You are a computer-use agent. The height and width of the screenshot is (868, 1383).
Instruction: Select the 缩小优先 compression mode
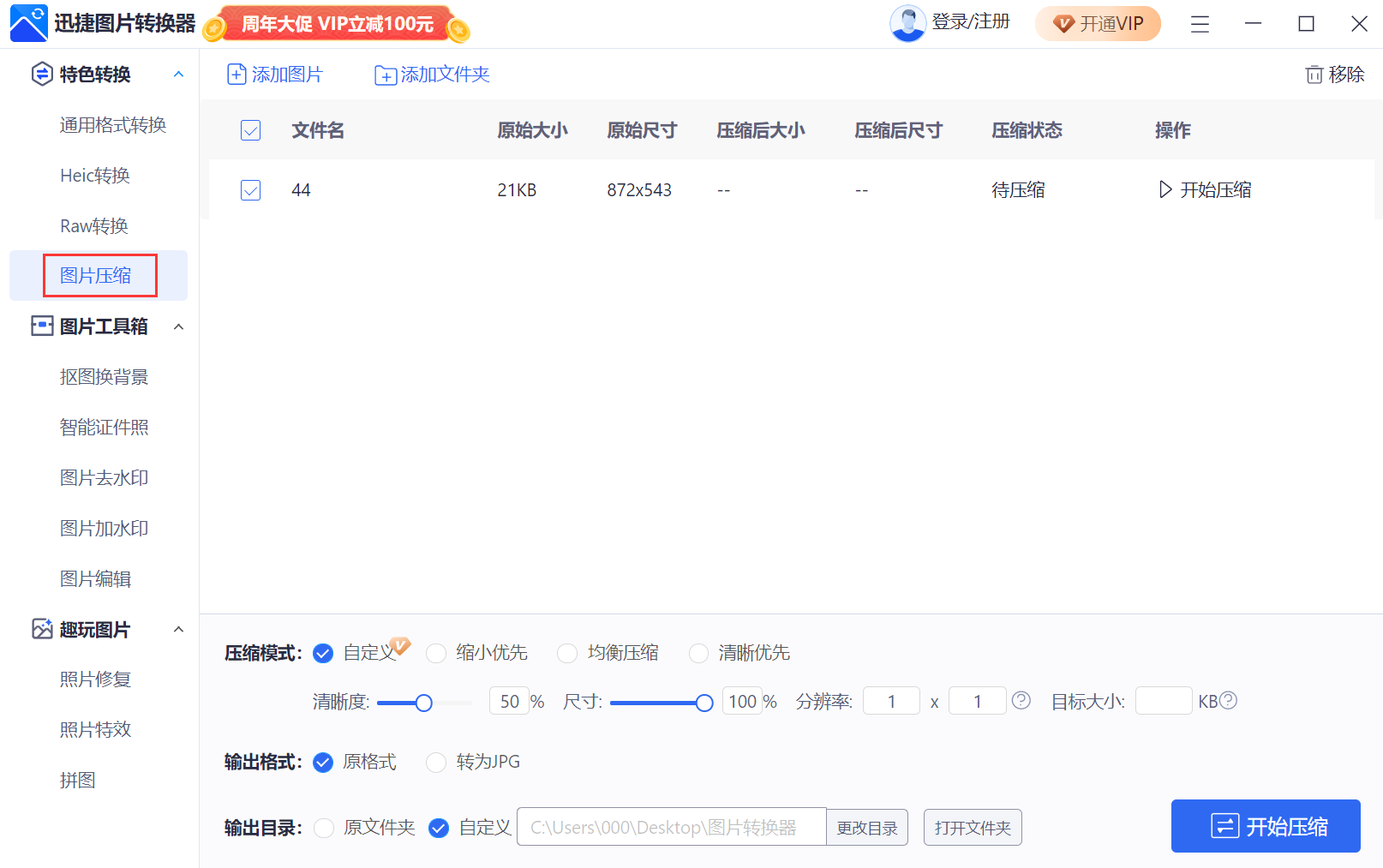coord(436,654)
